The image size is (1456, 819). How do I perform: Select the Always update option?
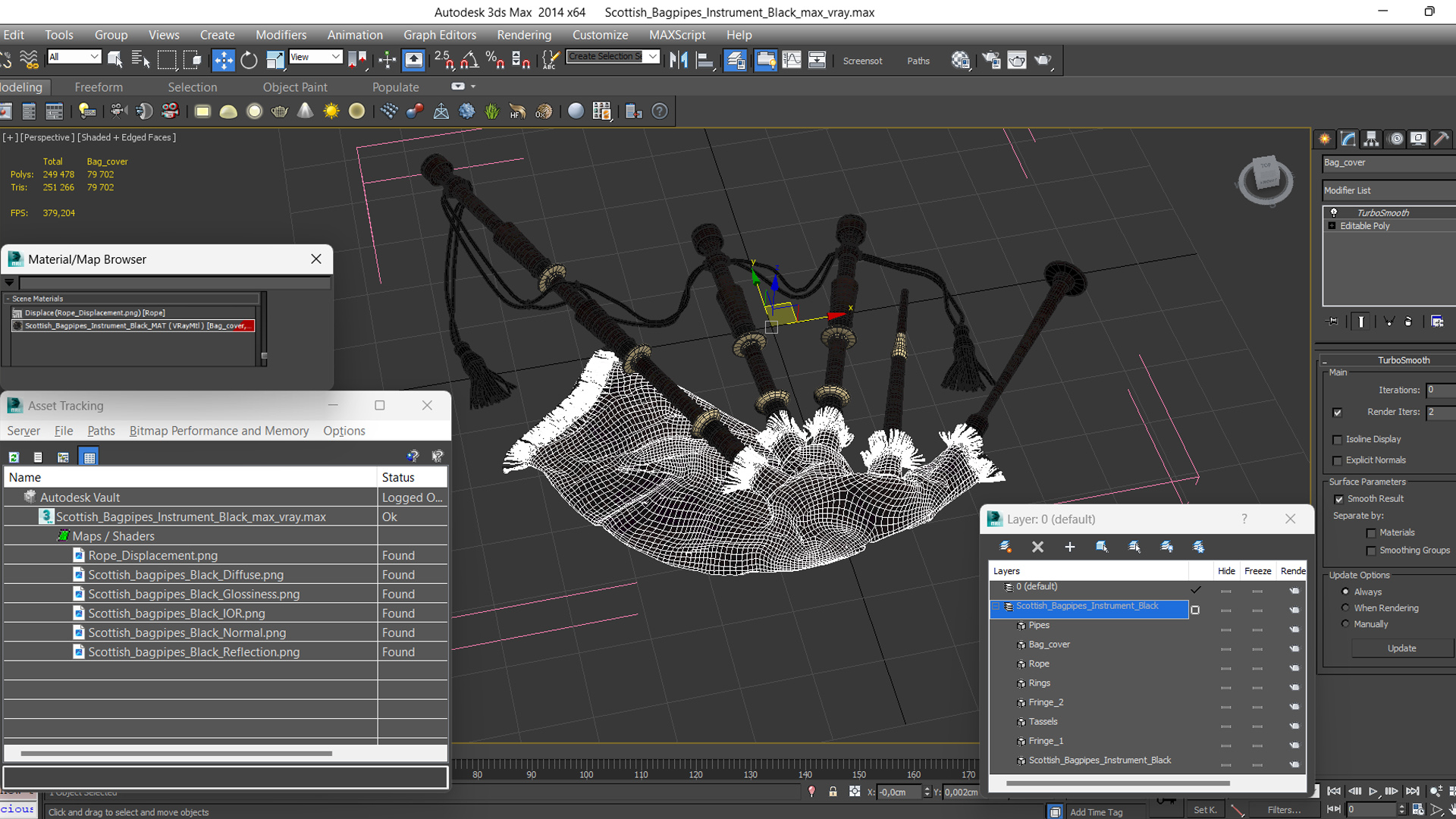tap(1346, 591)
